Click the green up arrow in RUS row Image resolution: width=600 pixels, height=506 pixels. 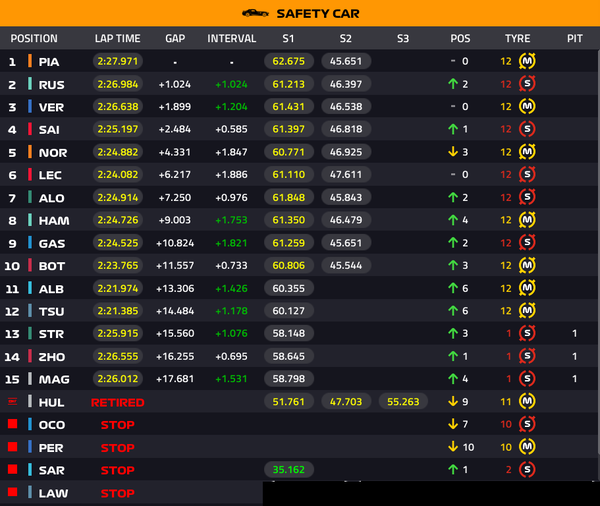point(453,84)
